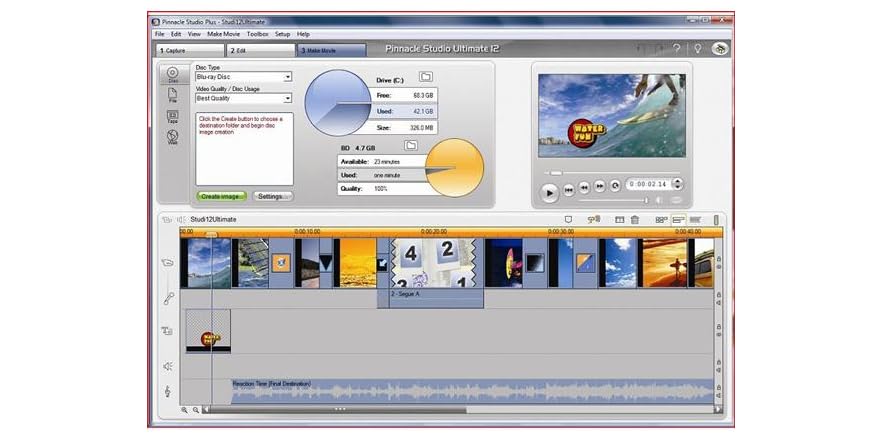Image resolution: width=882 pixels, height=441 pixels.
Task: Switch to timeline view mode
Action: 679,219
